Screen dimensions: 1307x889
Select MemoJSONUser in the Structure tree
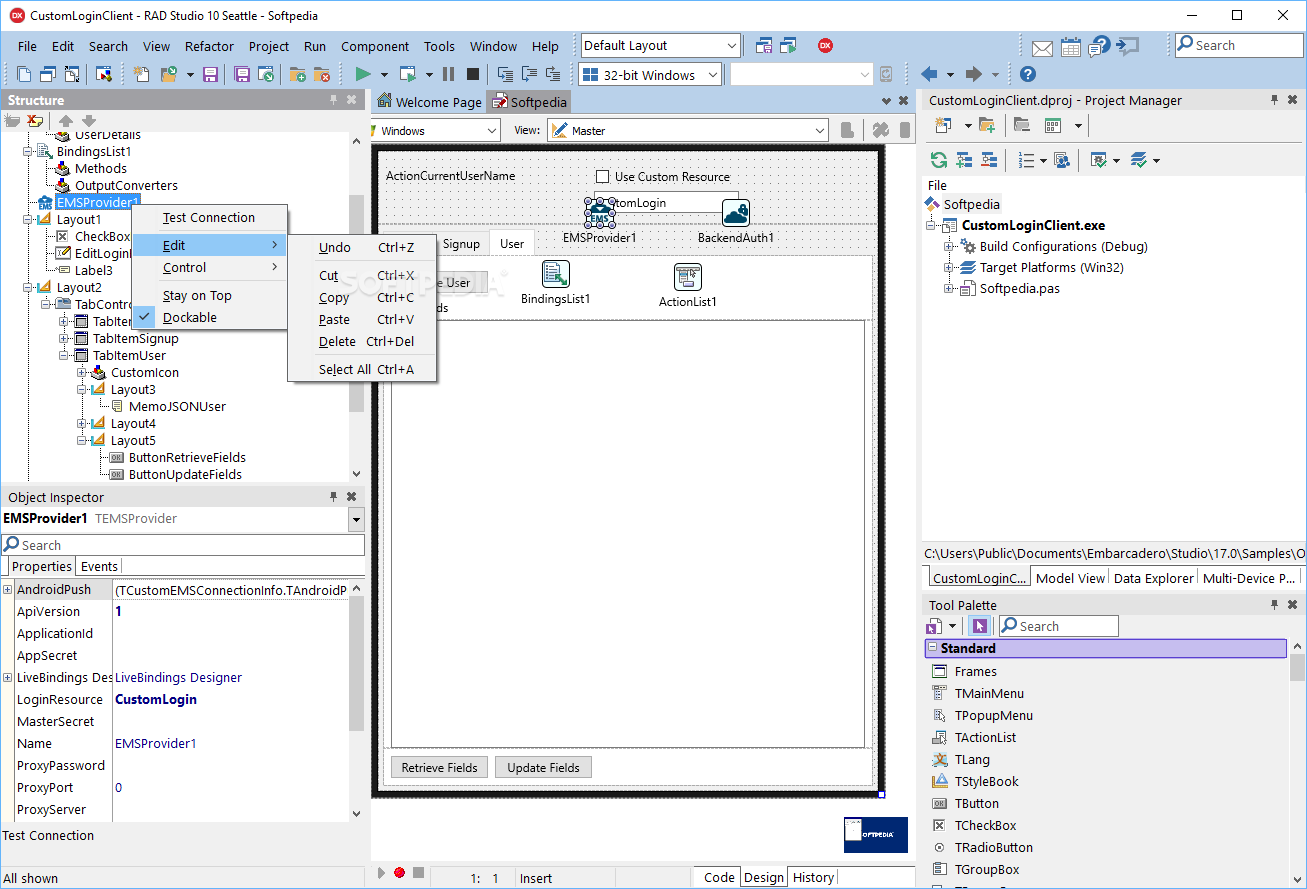(177, 406)
